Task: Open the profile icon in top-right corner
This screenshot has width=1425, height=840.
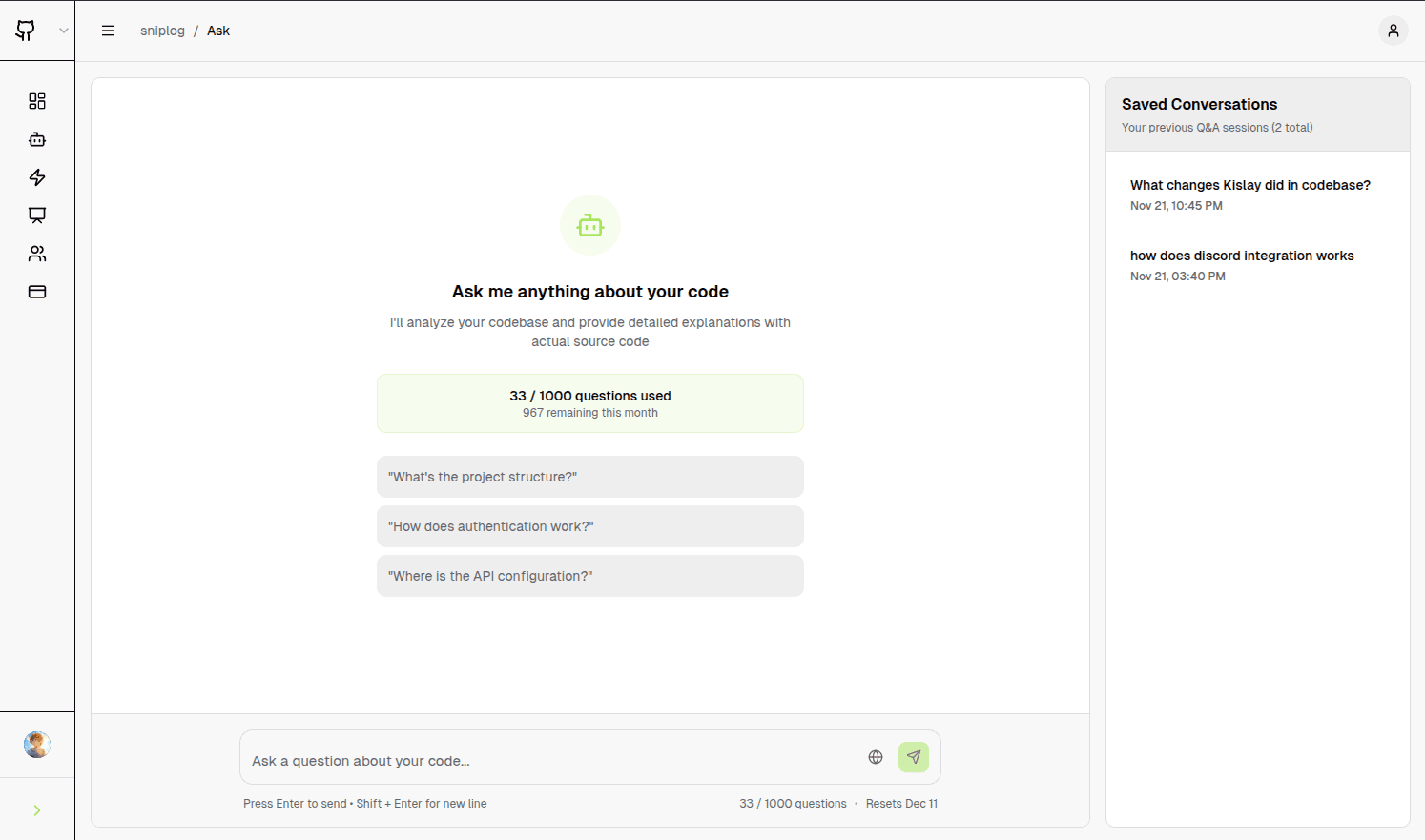Action: click(1393, 31)
